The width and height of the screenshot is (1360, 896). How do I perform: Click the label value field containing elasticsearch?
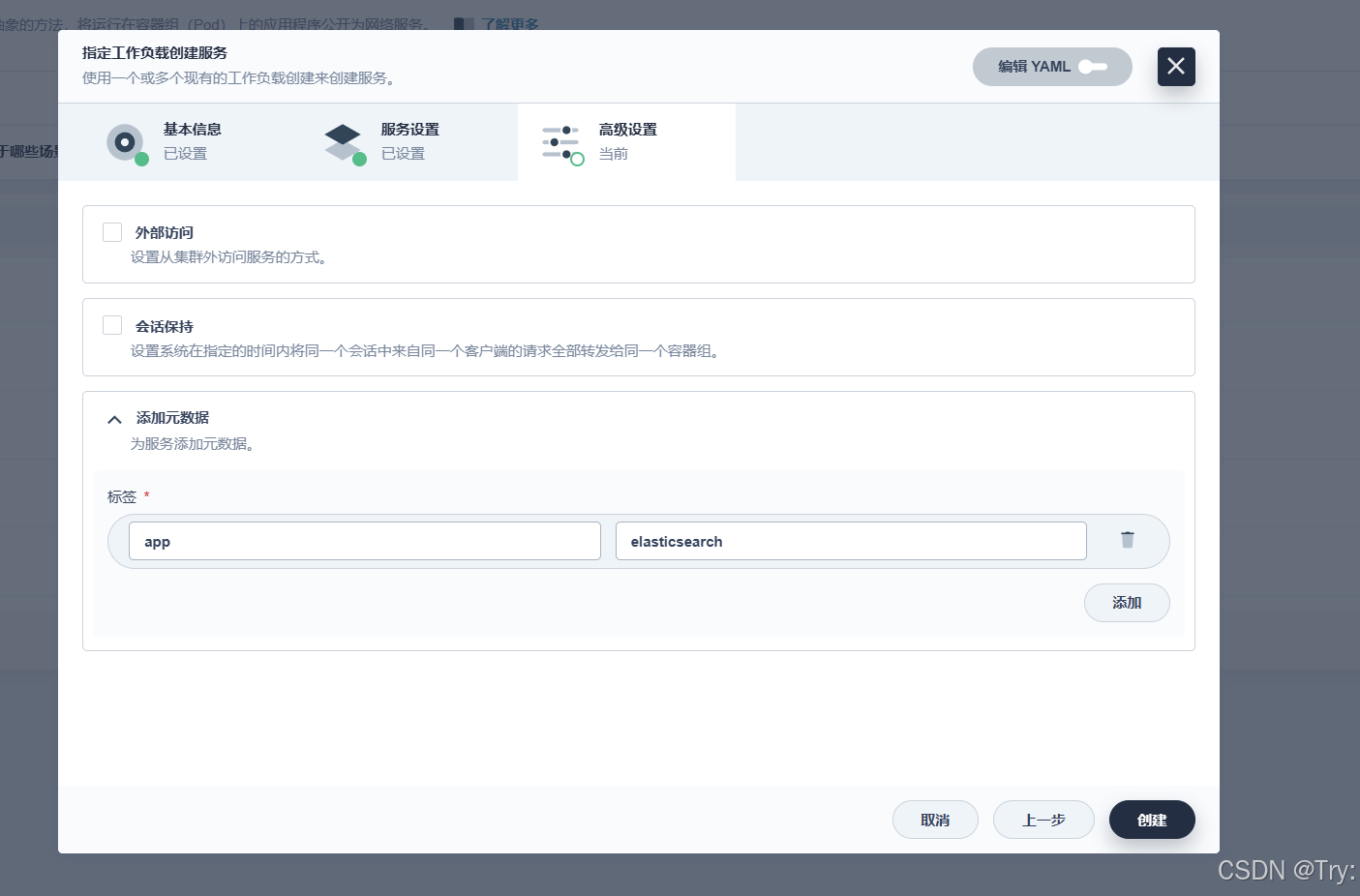point(851,541)
